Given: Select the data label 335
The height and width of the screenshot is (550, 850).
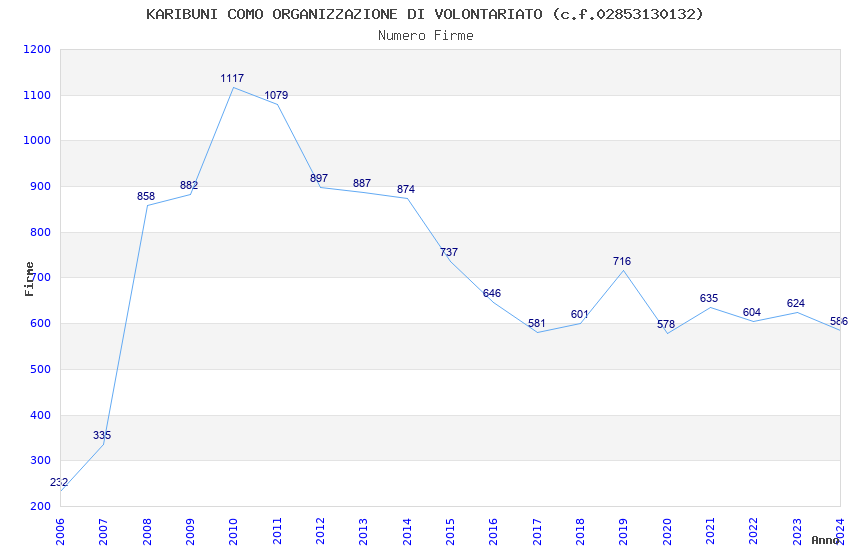Looking at the screenshot, I should click(102, 435).
